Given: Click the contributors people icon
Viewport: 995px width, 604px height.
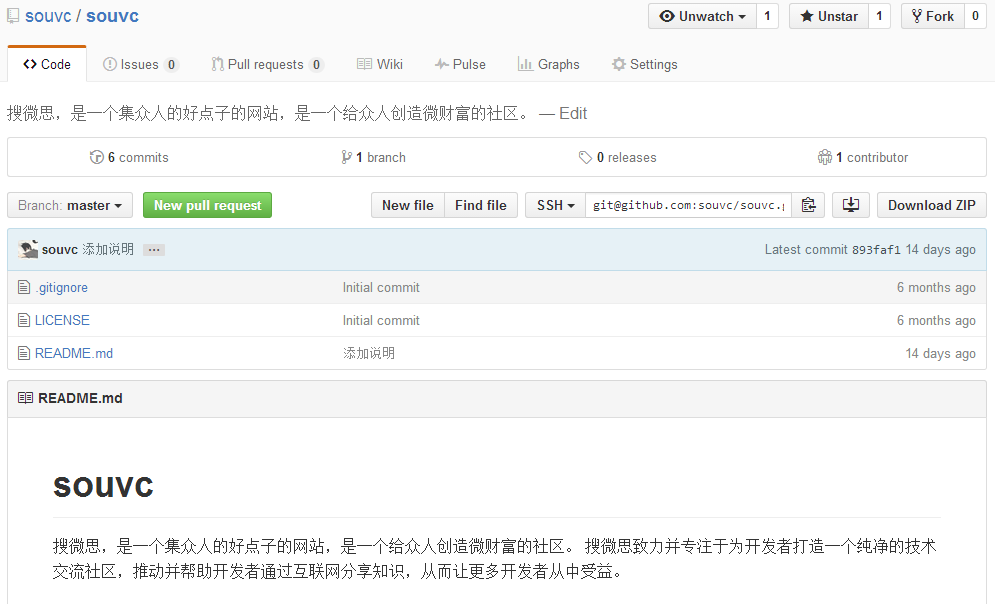Looking at the screenshot, I should (825, 157).
